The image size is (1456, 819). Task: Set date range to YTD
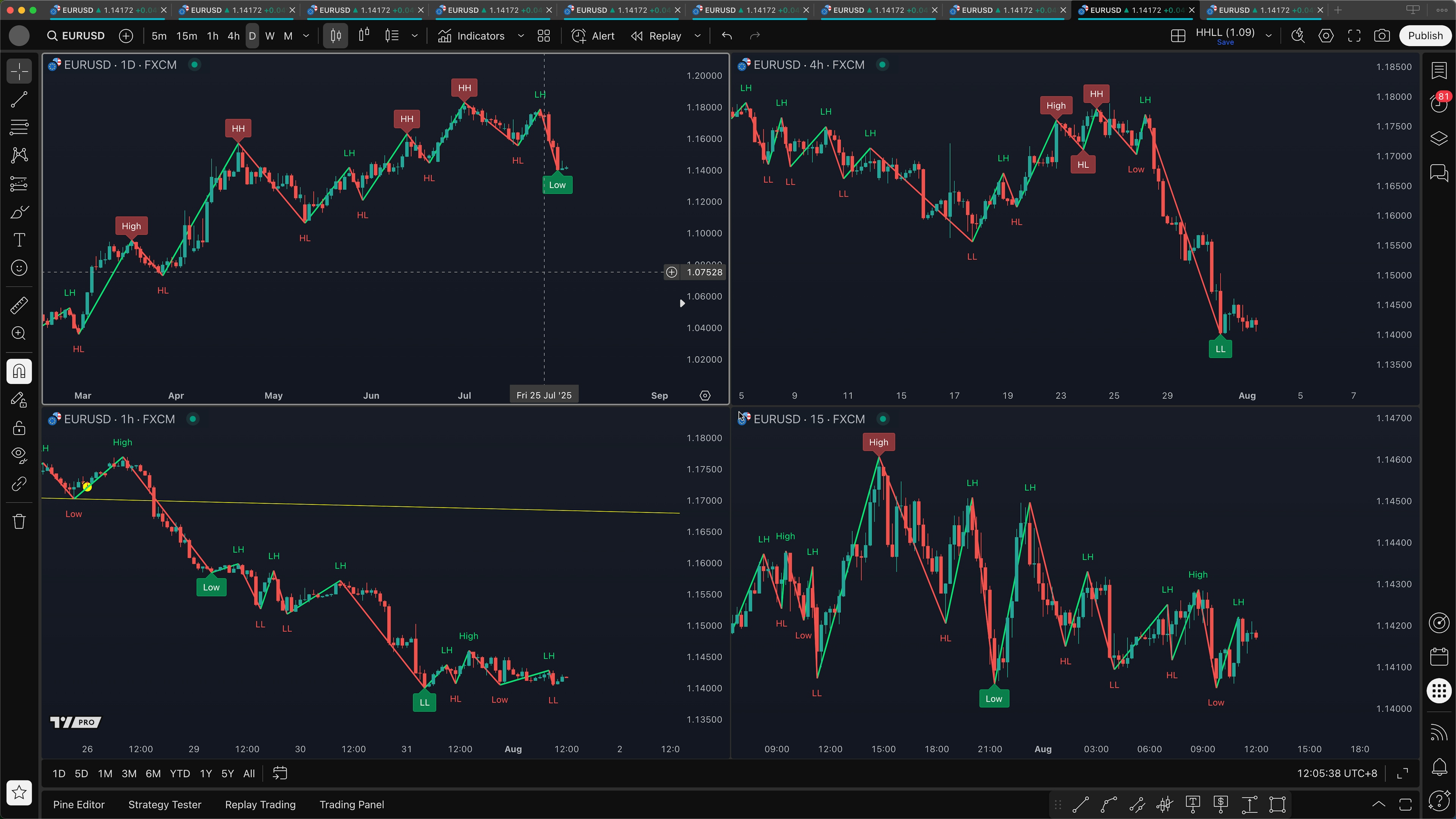coord(180,773)
